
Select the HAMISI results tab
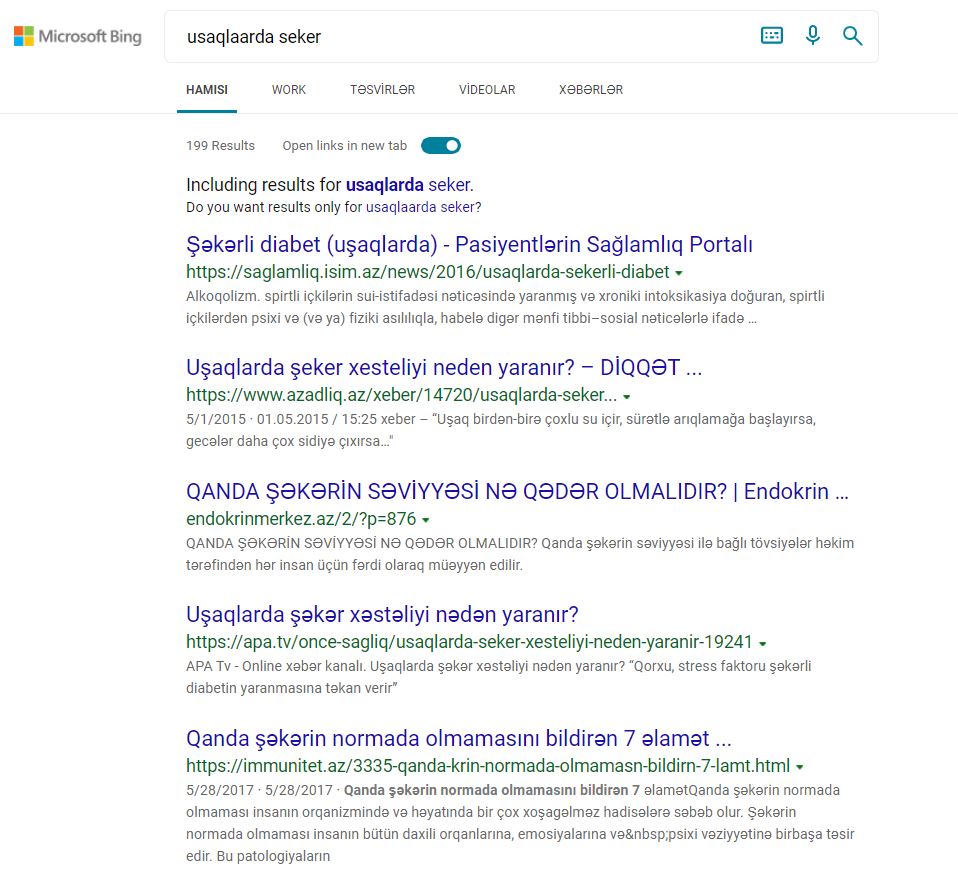coord(206,89)
